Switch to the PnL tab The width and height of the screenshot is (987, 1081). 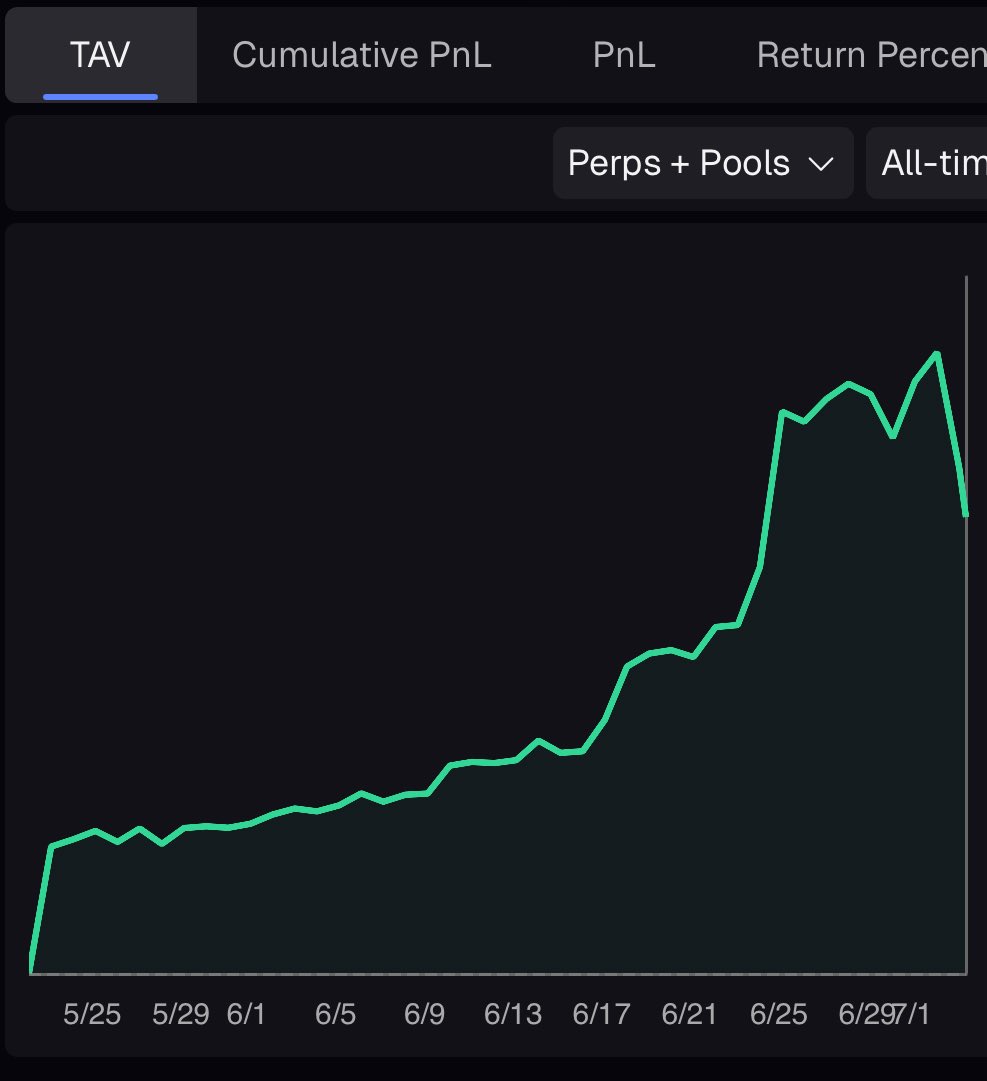click(x=622, y=54)
